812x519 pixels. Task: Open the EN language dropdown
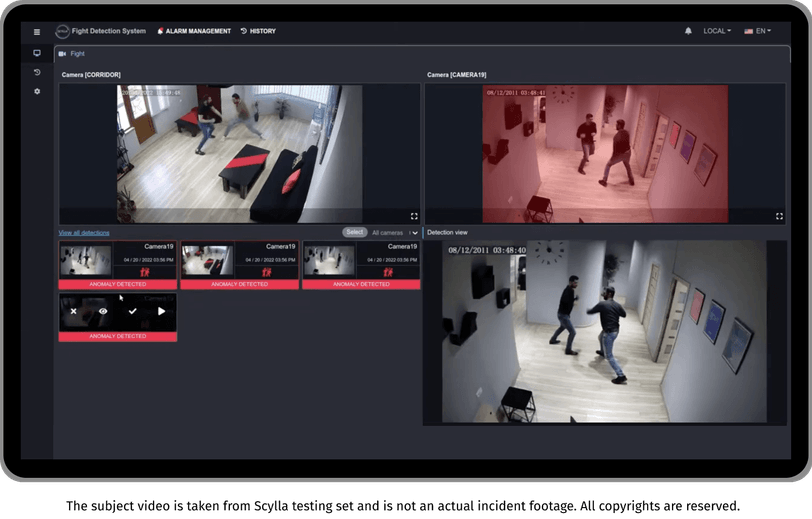[x=758, y=31]
